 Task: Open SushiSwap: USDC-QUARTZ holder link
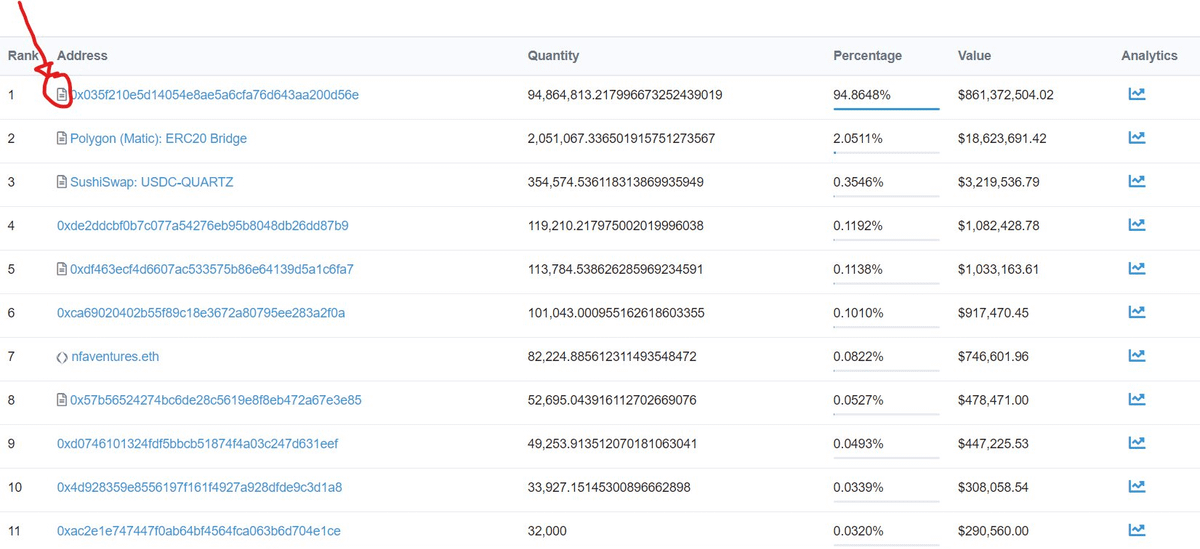tap(152, 182)
